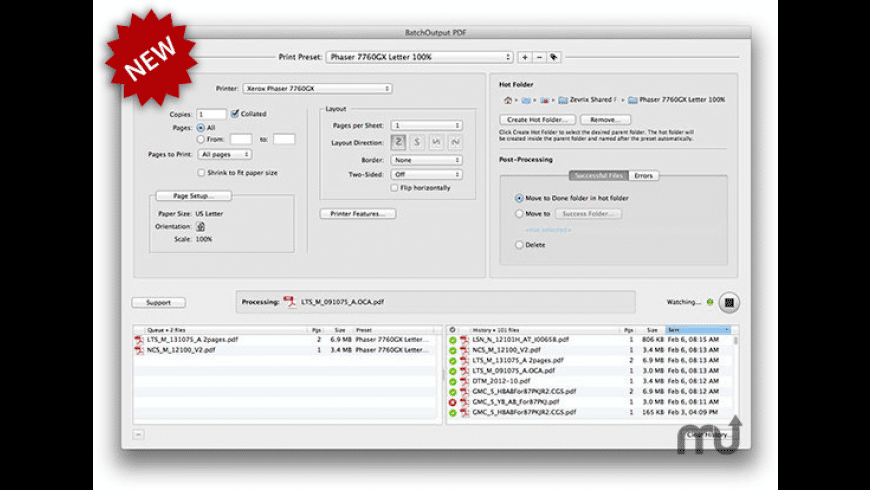This screenshot has height=490, width=870.
Task: Uncheck the Collated checkbox
Action: click(x=235, y=114)
